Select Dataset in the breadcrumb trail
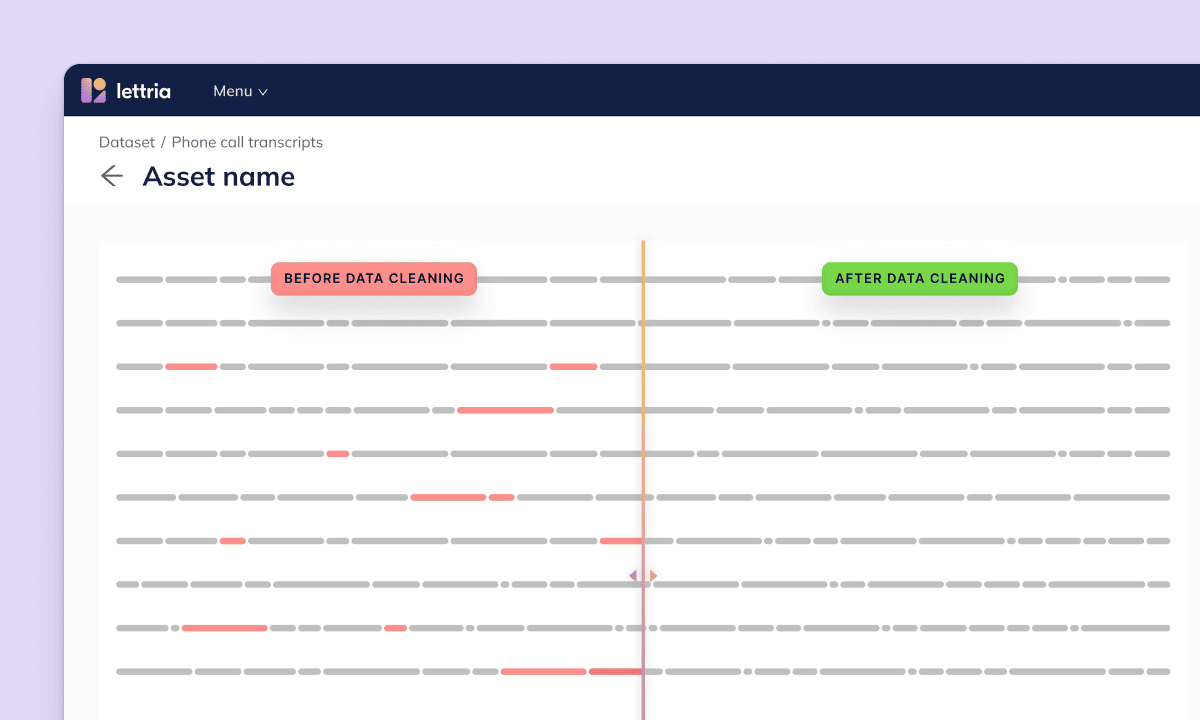 pos(127,142)
